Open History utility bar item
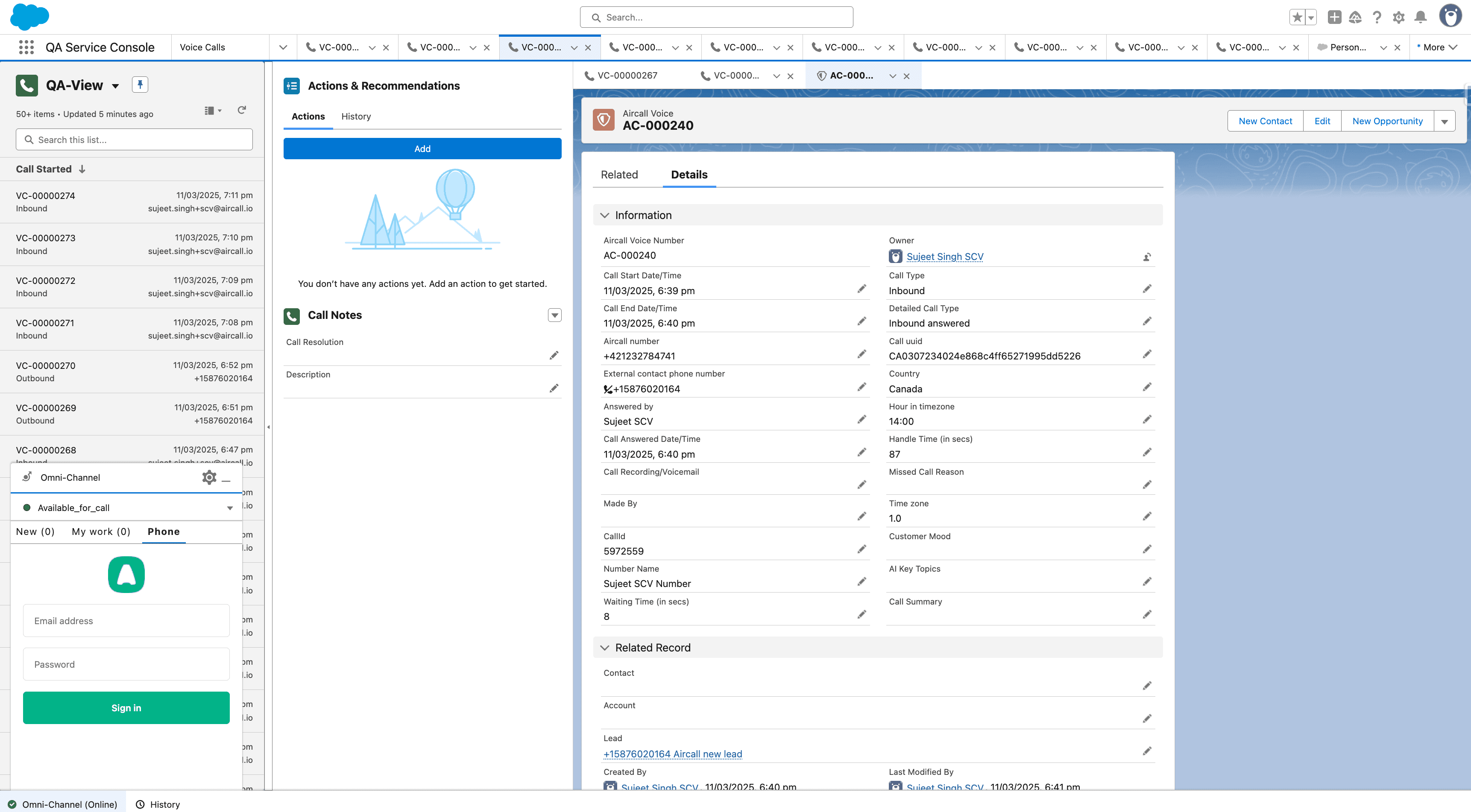Screen dimensions: 1471x812 point(158,804)
